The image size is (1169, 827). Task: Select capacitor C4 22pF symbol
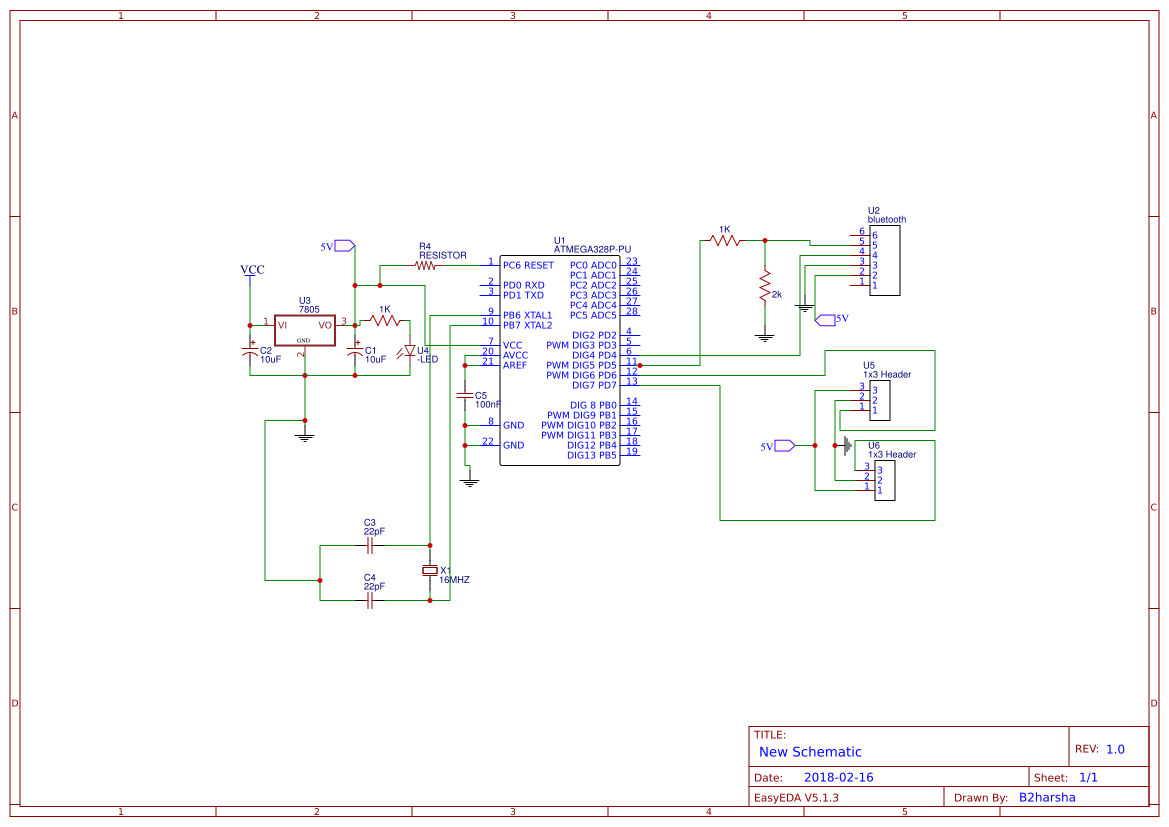371,600
